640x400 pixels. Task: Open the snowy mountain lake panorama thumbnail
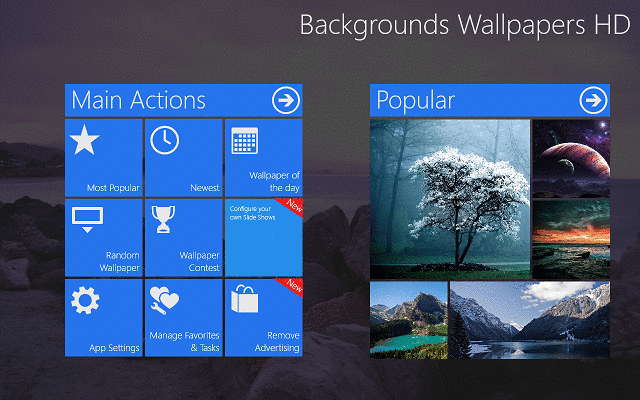(x=530, y=319)
